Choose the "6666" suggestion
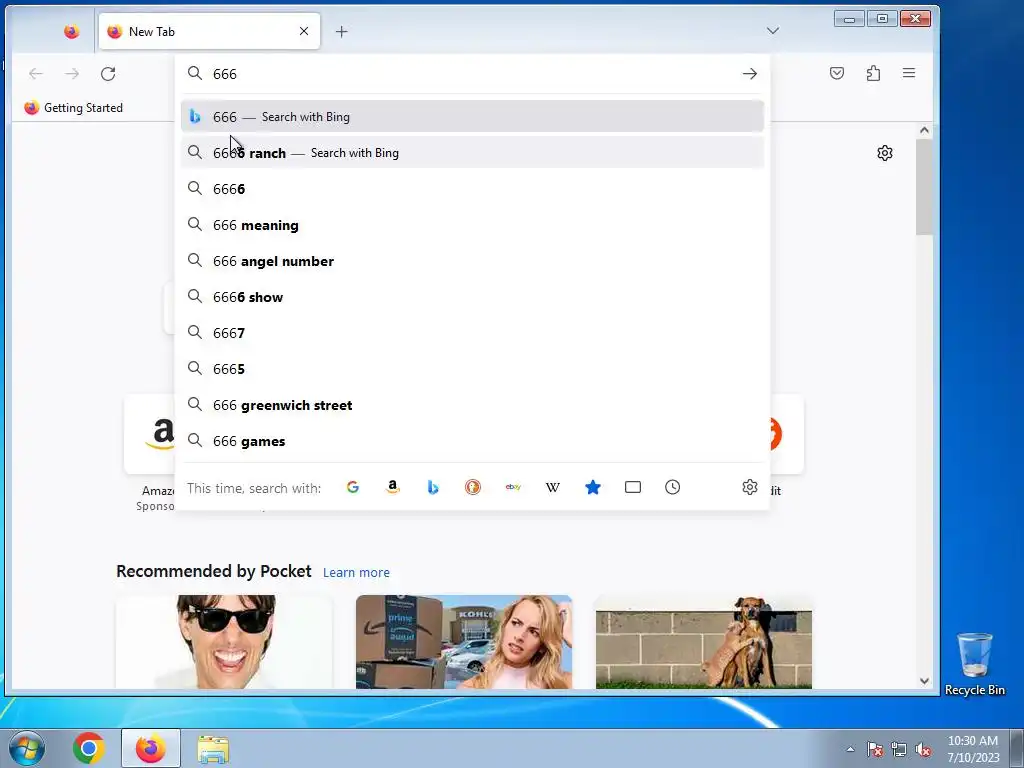Image resolution: width=1024 pixels, height=768 pixels. coord(472,189)
